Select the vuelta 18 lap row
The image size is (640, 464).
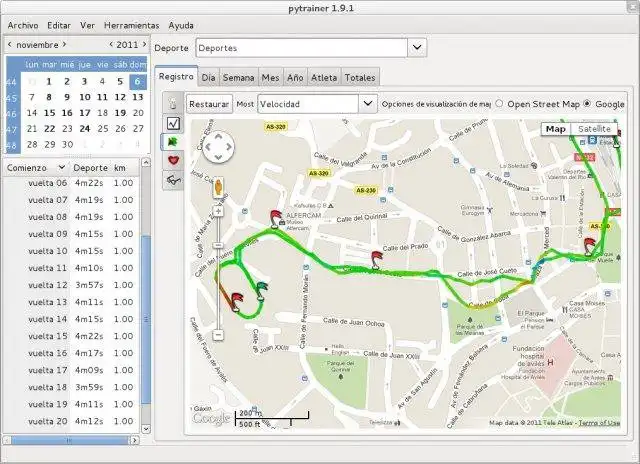(x=71, y=387)
